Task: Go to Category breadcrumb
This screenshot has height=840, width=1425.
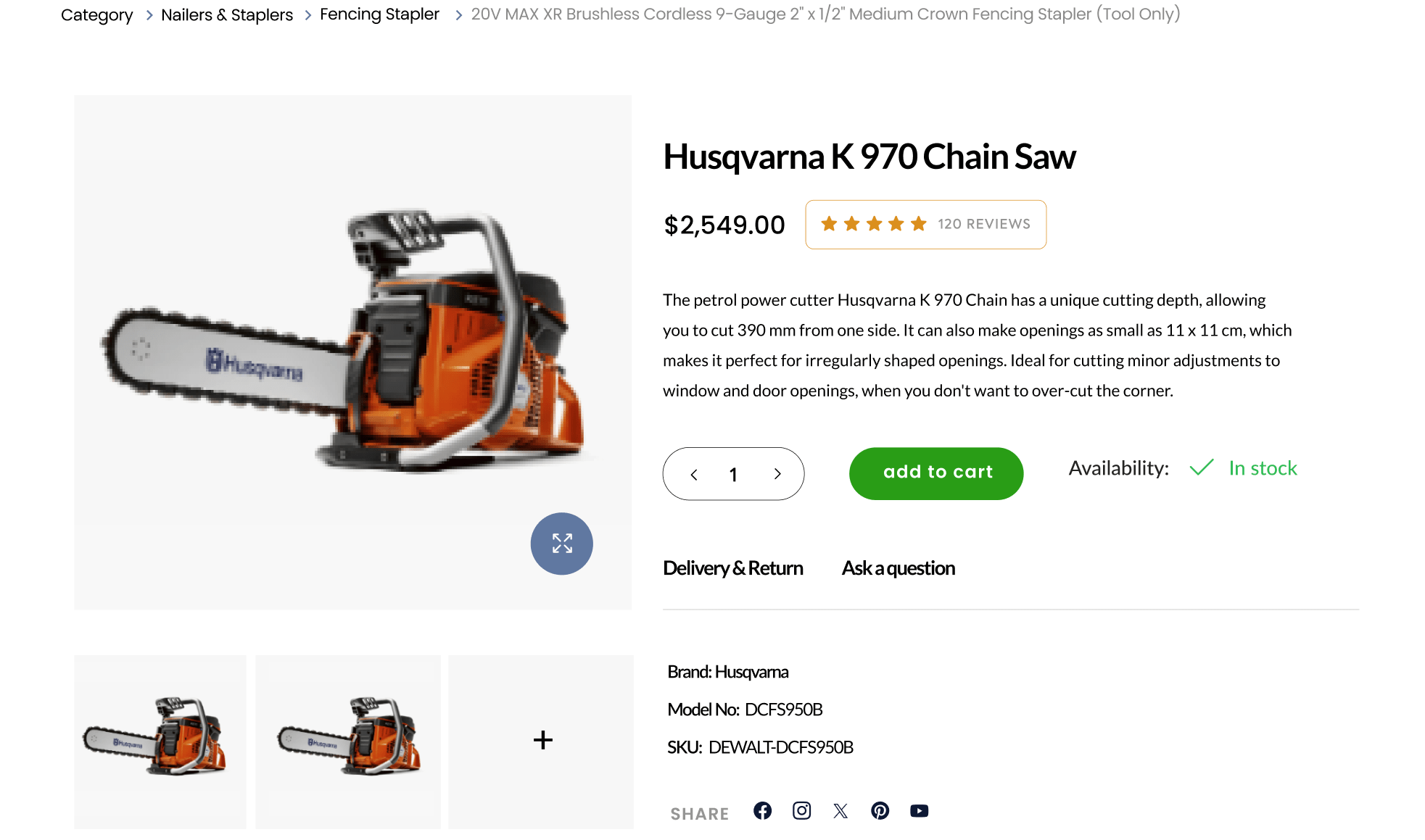Action: (96, 14)
